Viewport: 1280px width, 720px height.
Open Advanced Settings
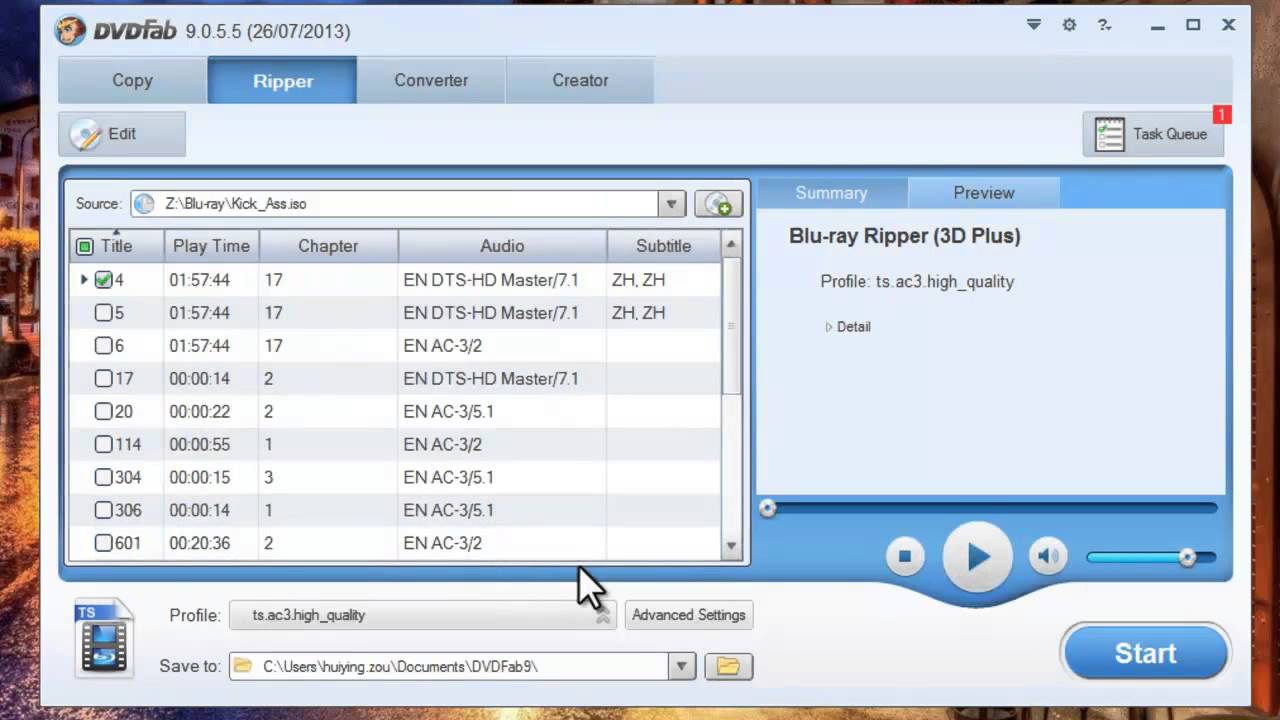688,615
